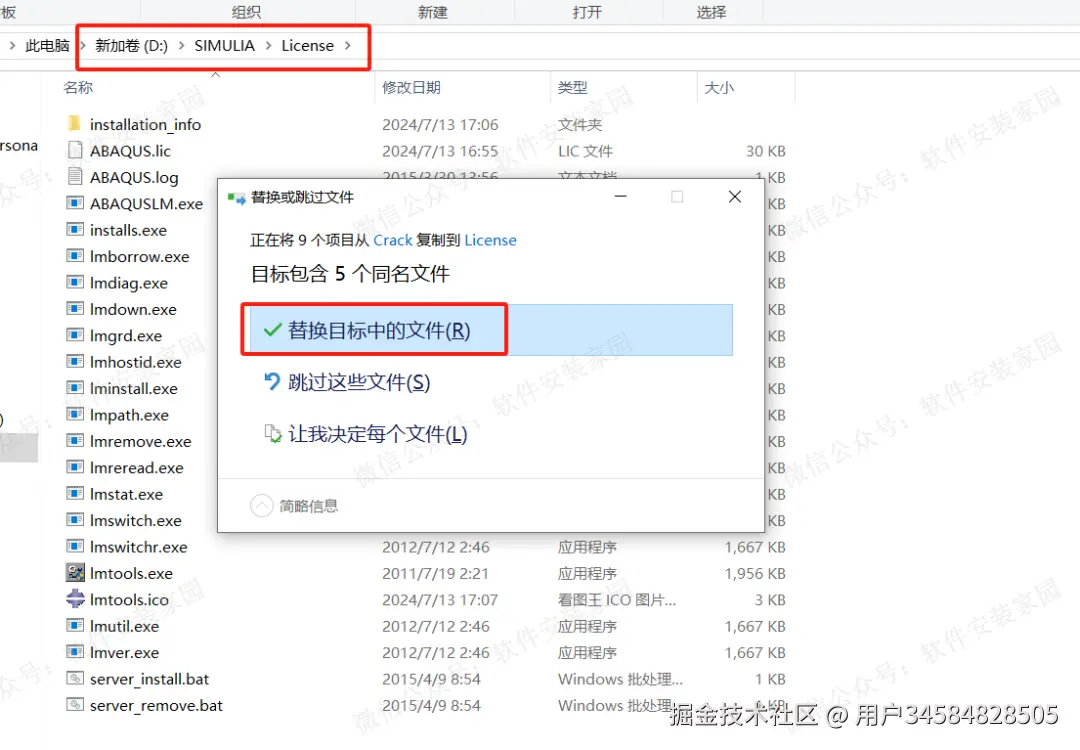Viewport: 1080px width, 750px height.
Task: Click the lmreread.exe application icon
Action: 75,467
